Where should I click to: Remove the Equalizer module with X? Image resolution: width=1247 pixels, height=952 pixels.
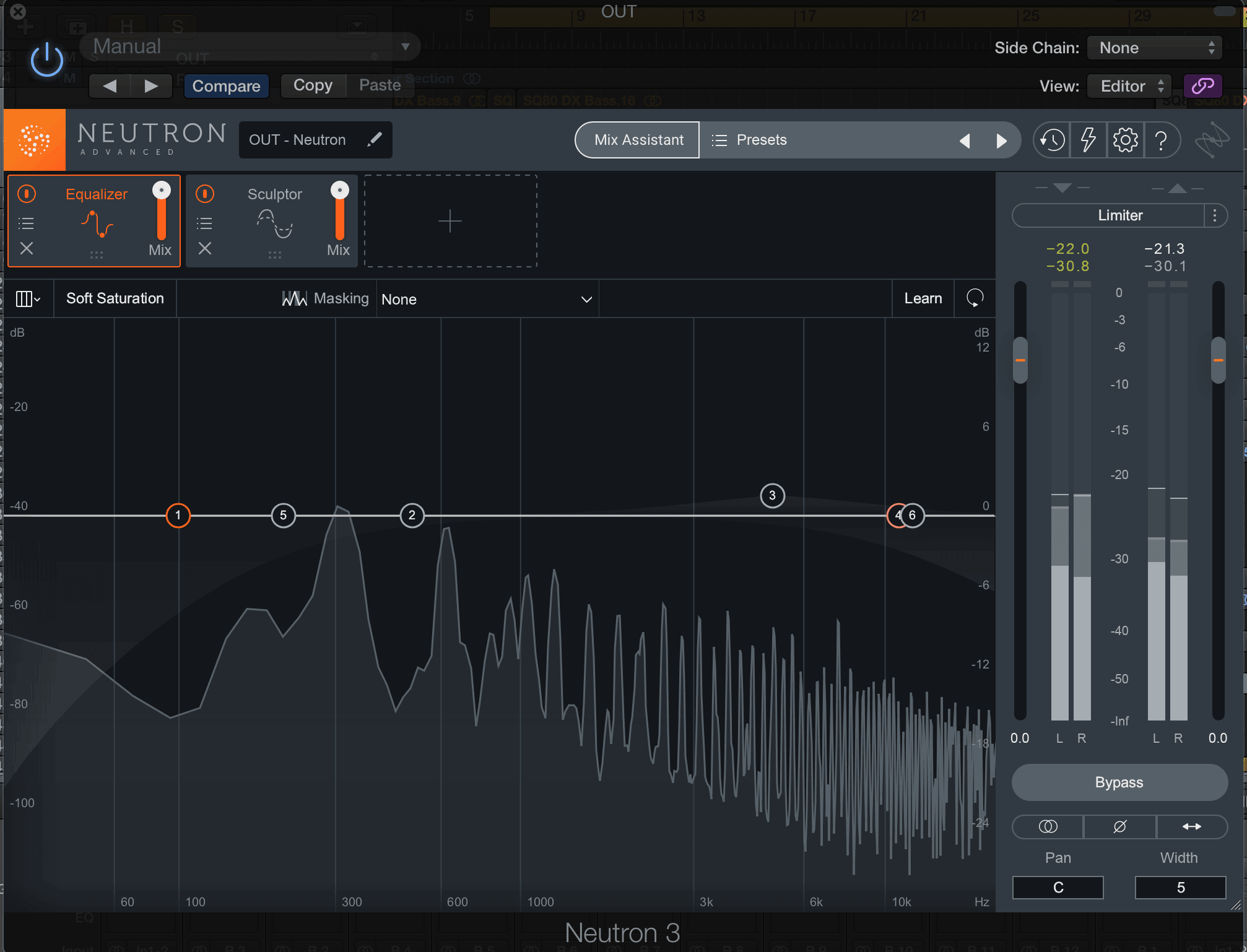click(x=27, y=248)
